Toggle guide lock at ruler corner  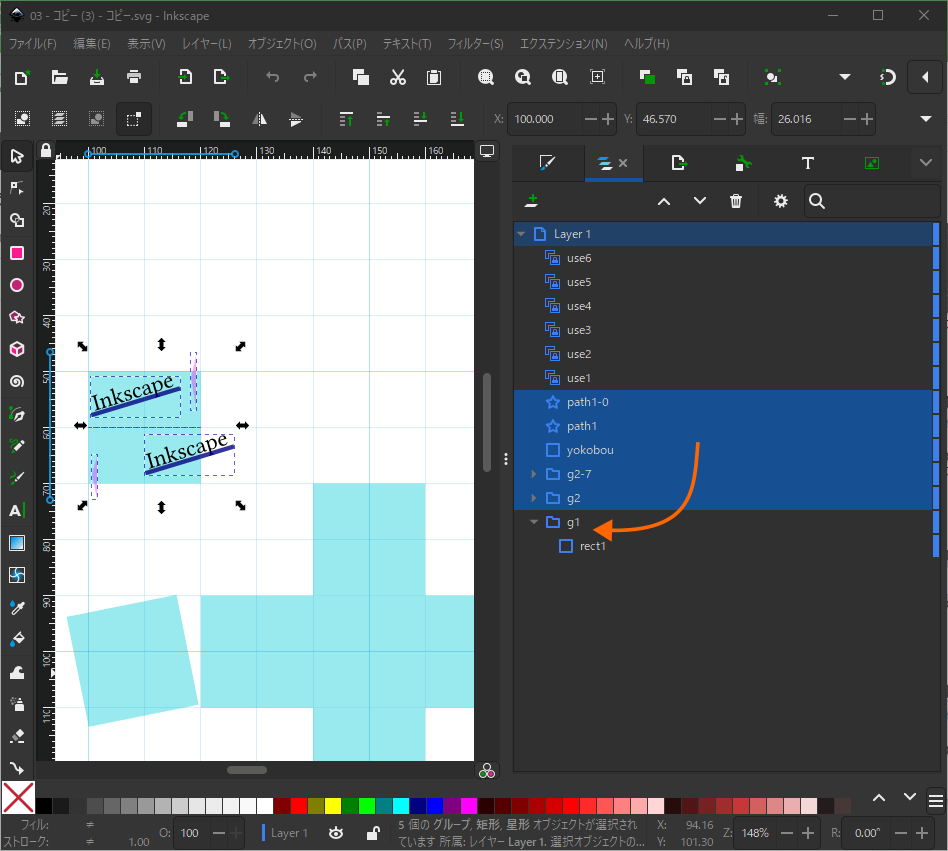[45, 150]
